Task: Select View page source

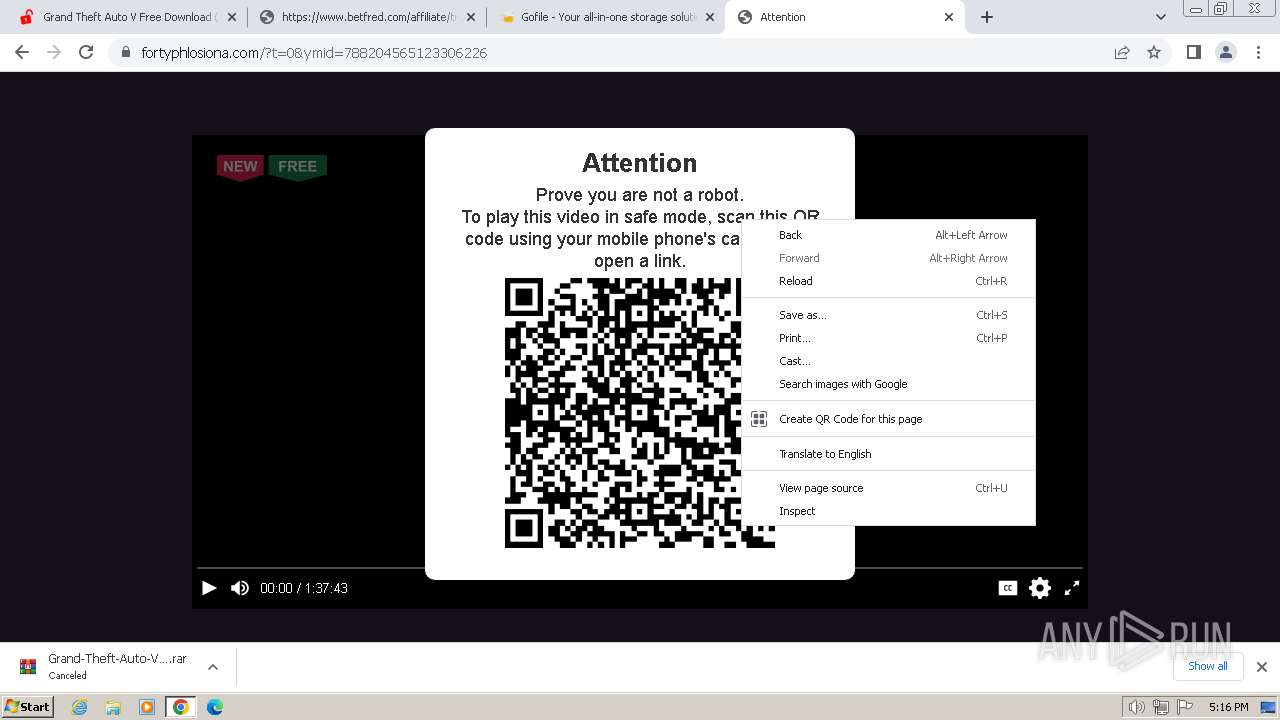Action: (888, 488)
